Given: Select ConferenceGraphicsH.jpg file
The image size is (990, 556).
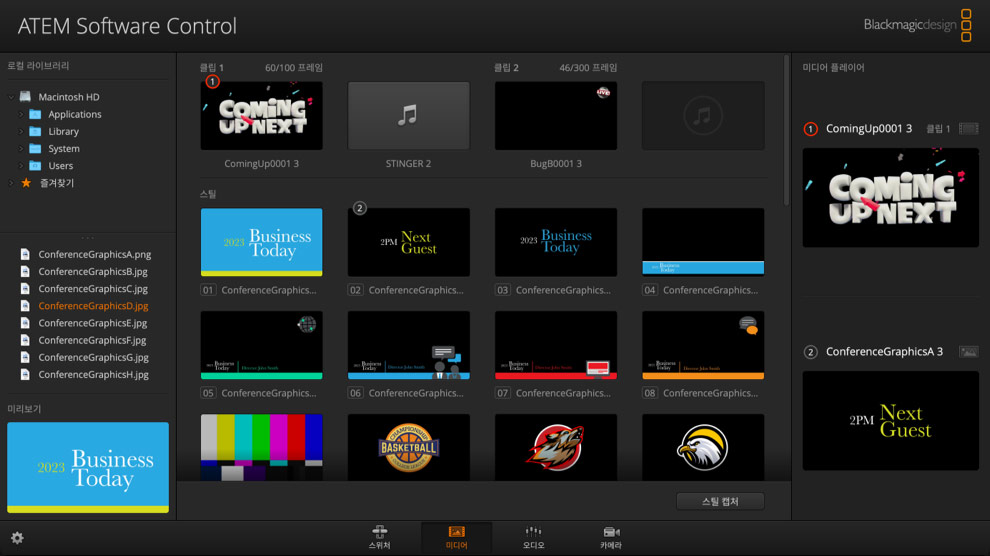Looking at the screenshot, I should tap(93, 375).
